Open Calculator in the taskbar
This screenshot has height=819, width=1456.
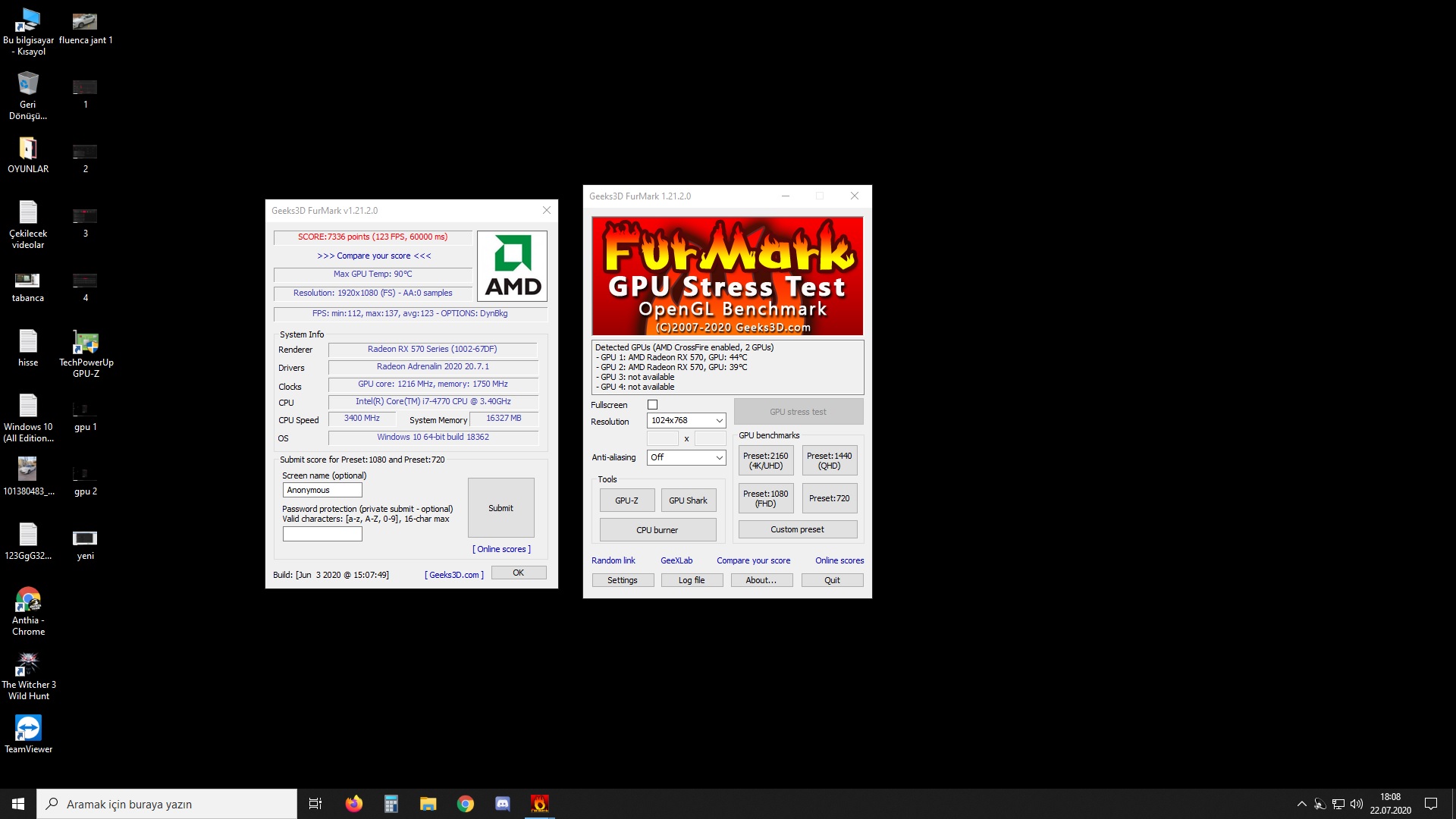[x=391, y=804]
